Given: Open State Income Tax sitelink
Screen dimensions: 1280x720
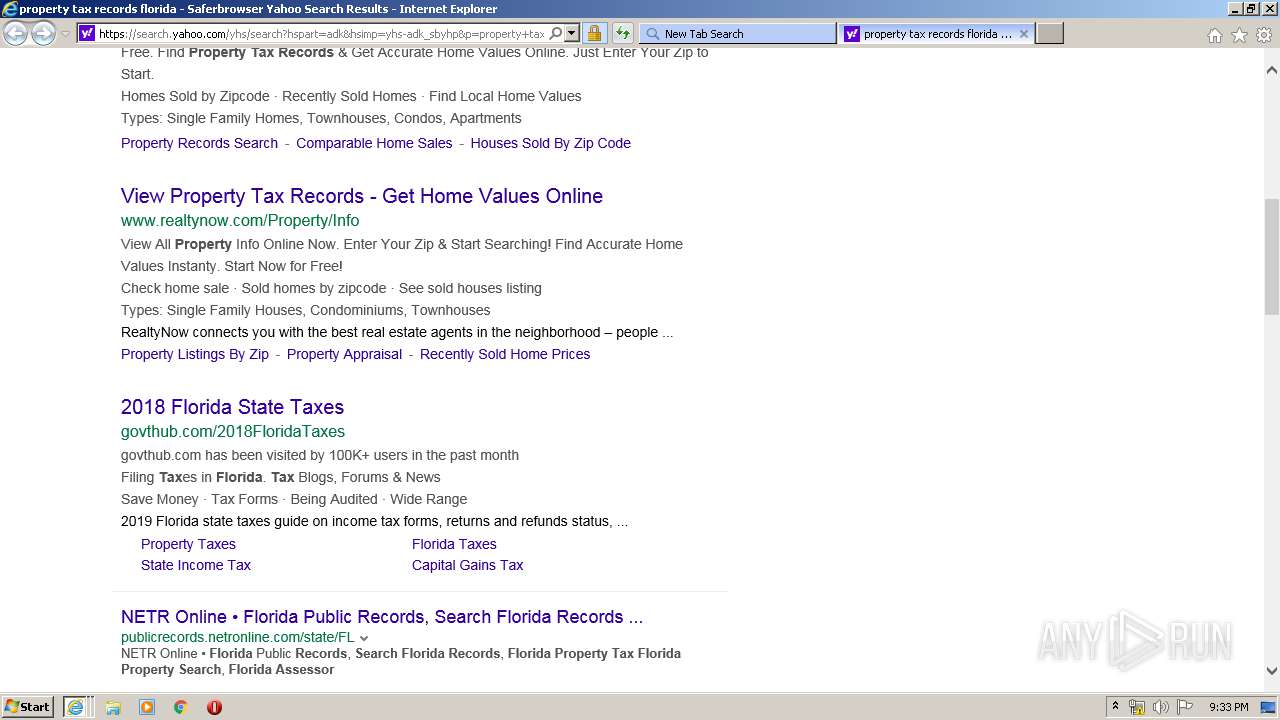Looking at the screenshot, I should (x=196, y=565).
